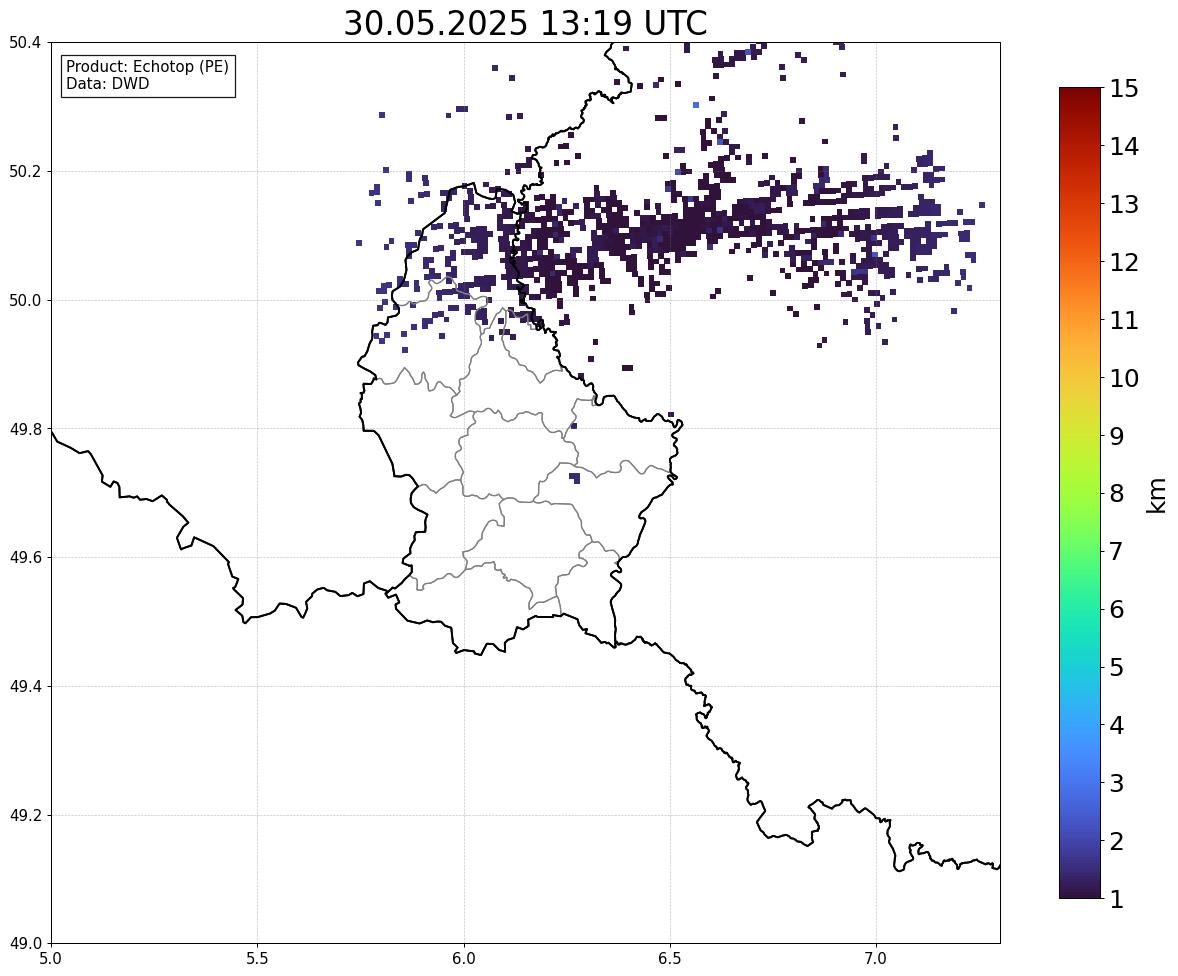This screenshot has height=976, width=1178.
Task: Click colorbar tick label 14
Action: (1123, 147)
